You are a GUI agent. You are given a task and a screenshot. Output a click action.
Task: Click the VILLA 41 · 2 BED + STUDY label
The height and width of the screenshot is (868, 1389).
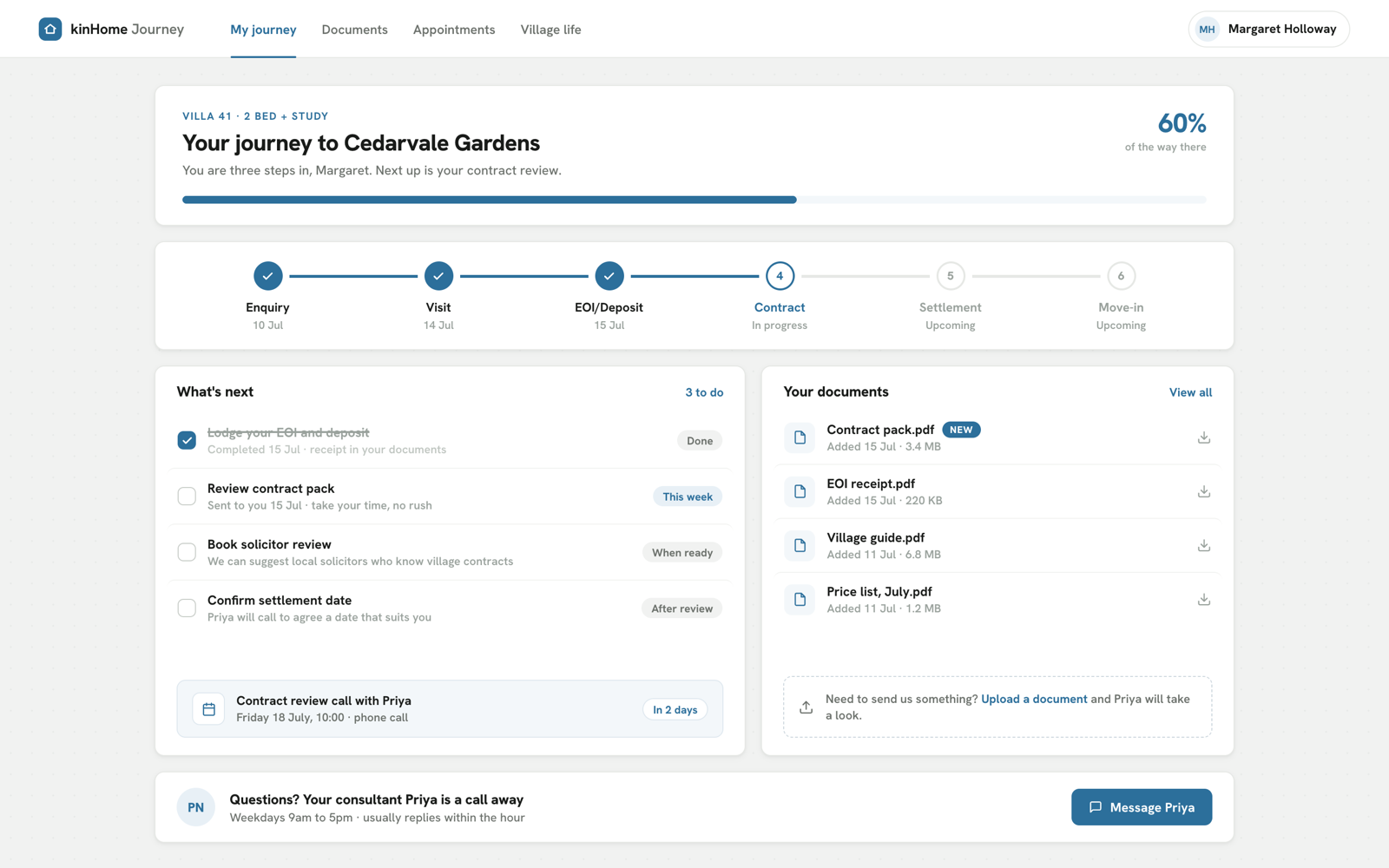tap(255, 116)
